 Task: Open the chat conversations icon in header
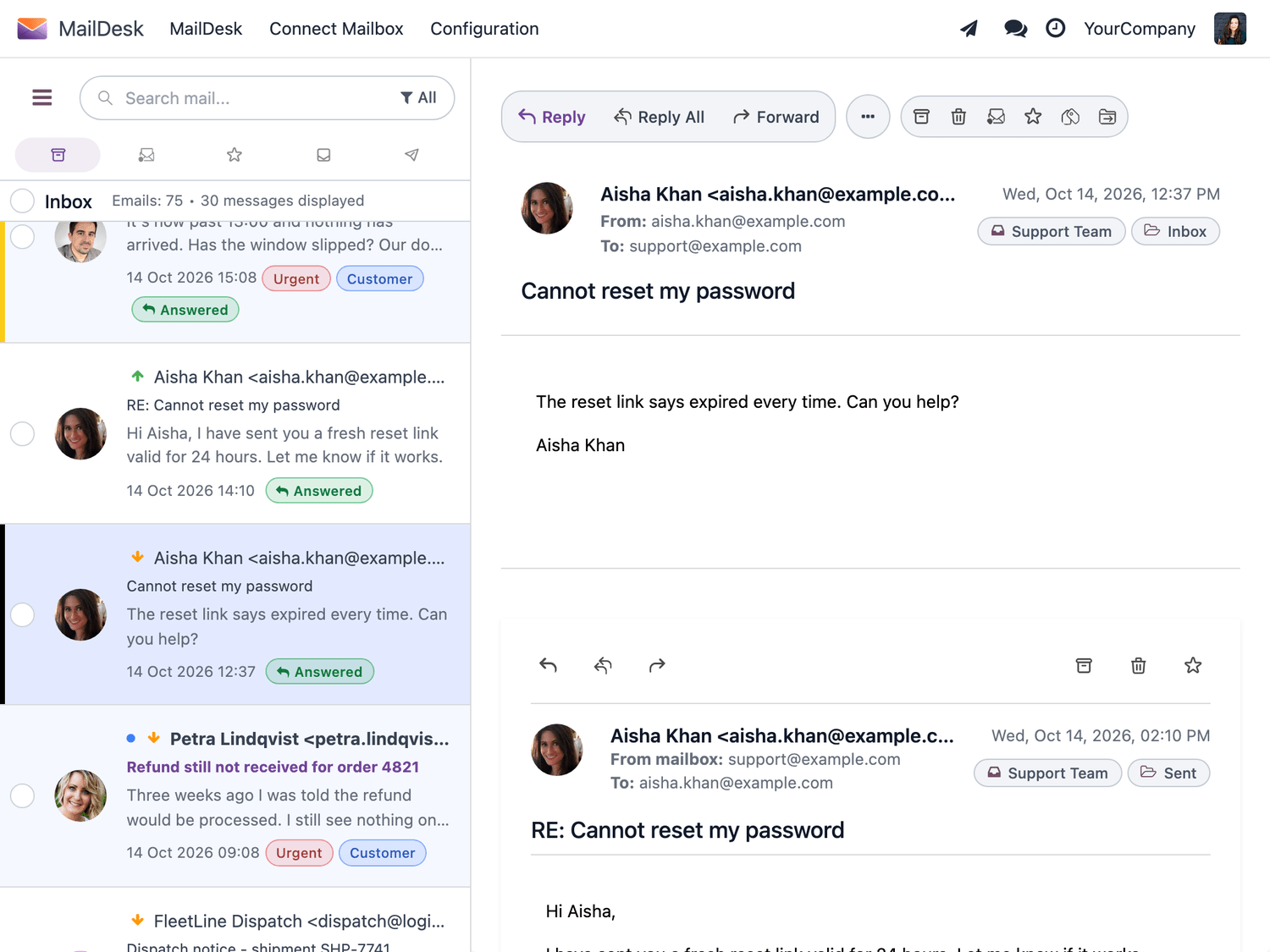[x=1015, y=29]
